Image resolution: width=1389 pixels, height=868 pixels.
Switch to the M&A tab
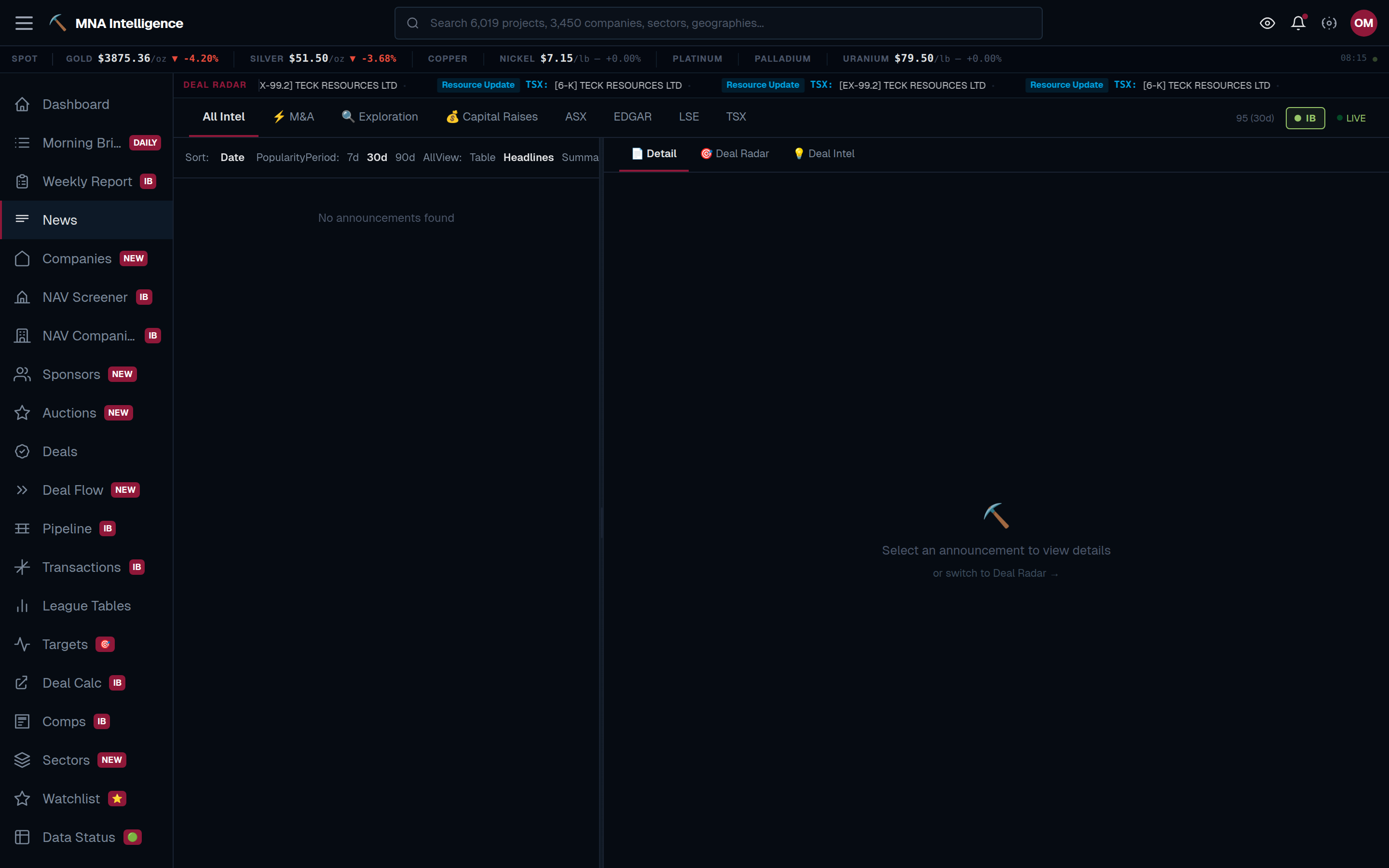(x=293, y=117)
